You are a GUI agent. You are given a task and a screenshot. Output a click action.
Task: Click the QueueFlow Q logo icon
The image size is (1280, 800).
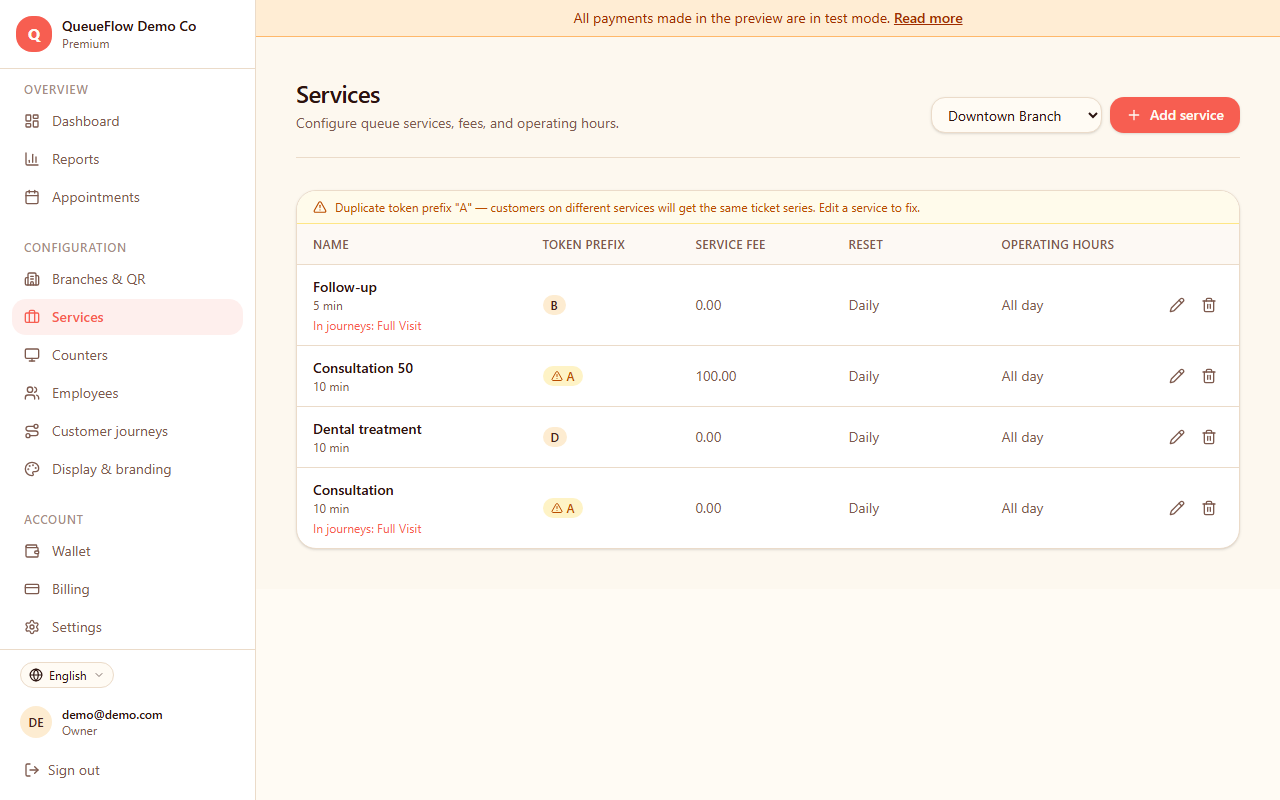tap(34, 34)
